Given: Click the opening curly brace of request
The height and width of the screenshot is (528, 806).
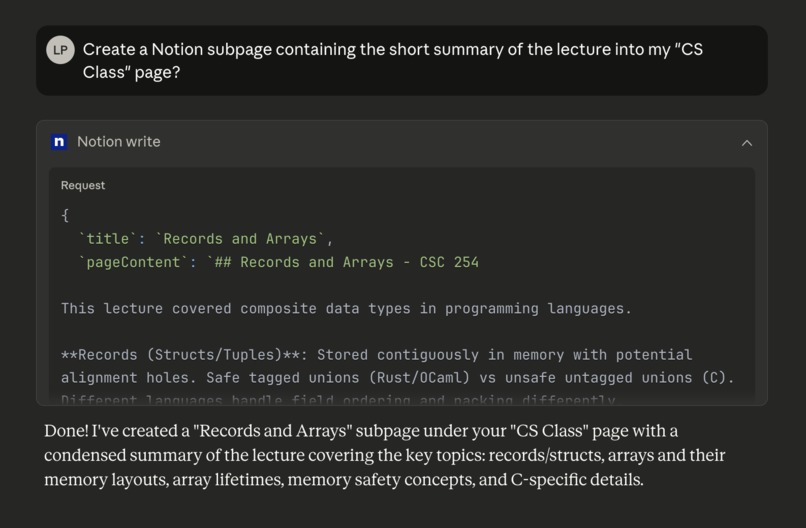Looking at the screenshot, I should (65, 215).
